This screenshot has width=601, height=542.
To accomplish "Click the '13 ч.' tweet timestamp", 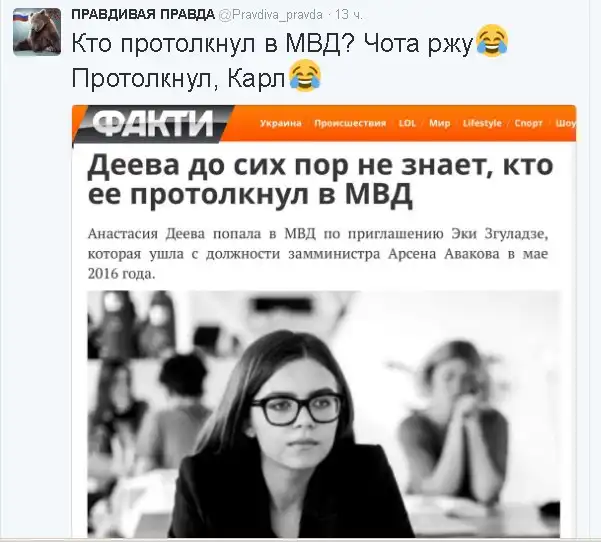I will (348, 15).
